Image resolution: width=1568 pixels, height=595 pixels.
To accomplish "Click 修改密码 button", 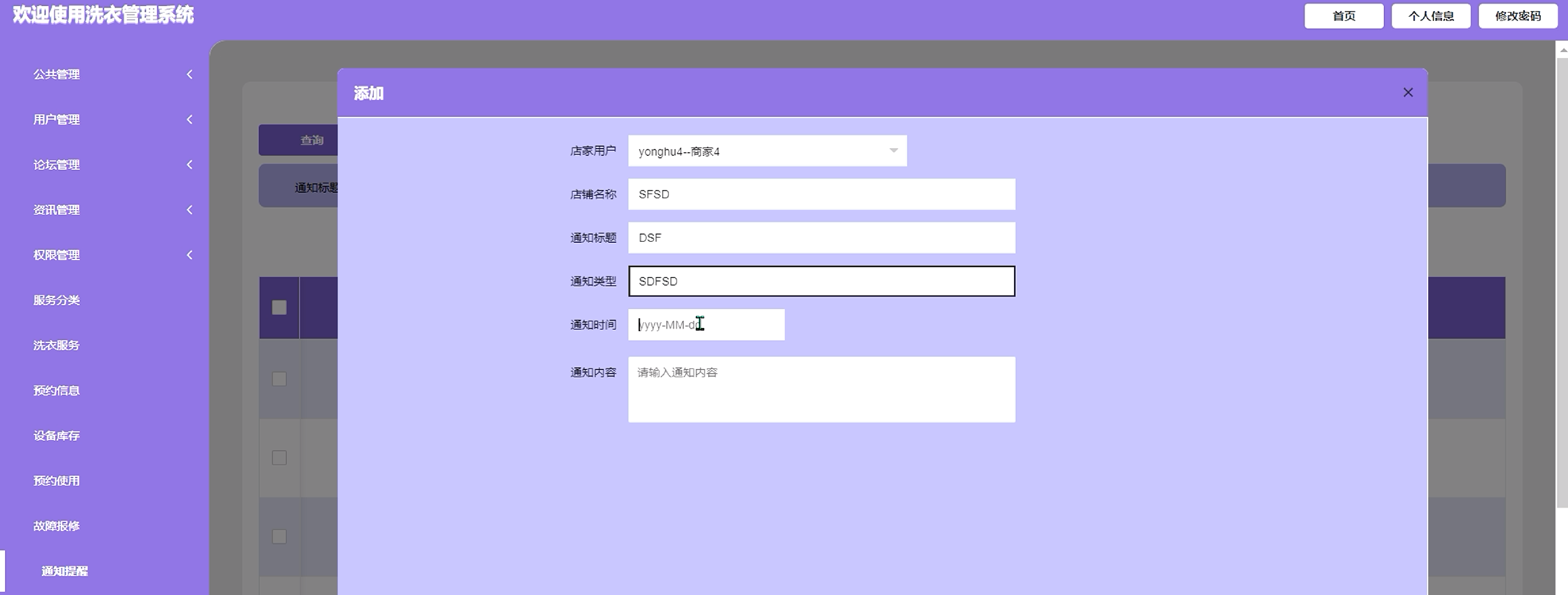I will click(1517, 16).
